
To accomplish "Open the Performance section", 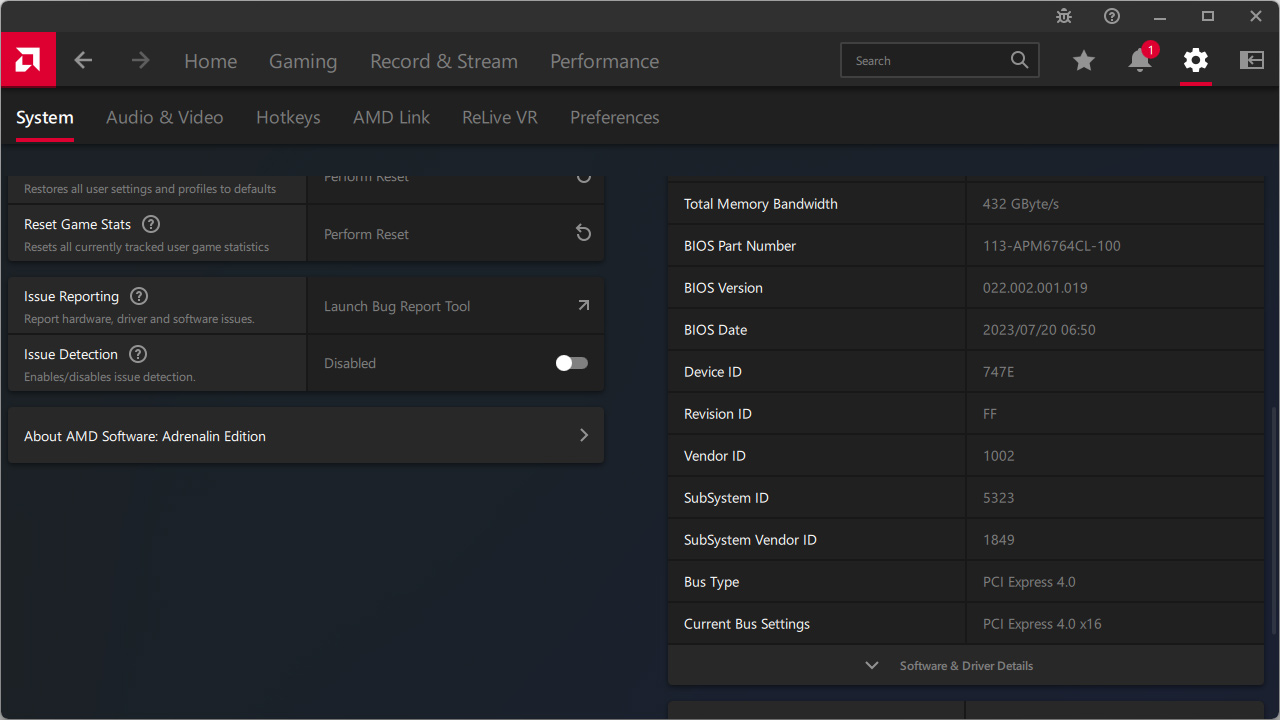I will click(x=604, y=61).
